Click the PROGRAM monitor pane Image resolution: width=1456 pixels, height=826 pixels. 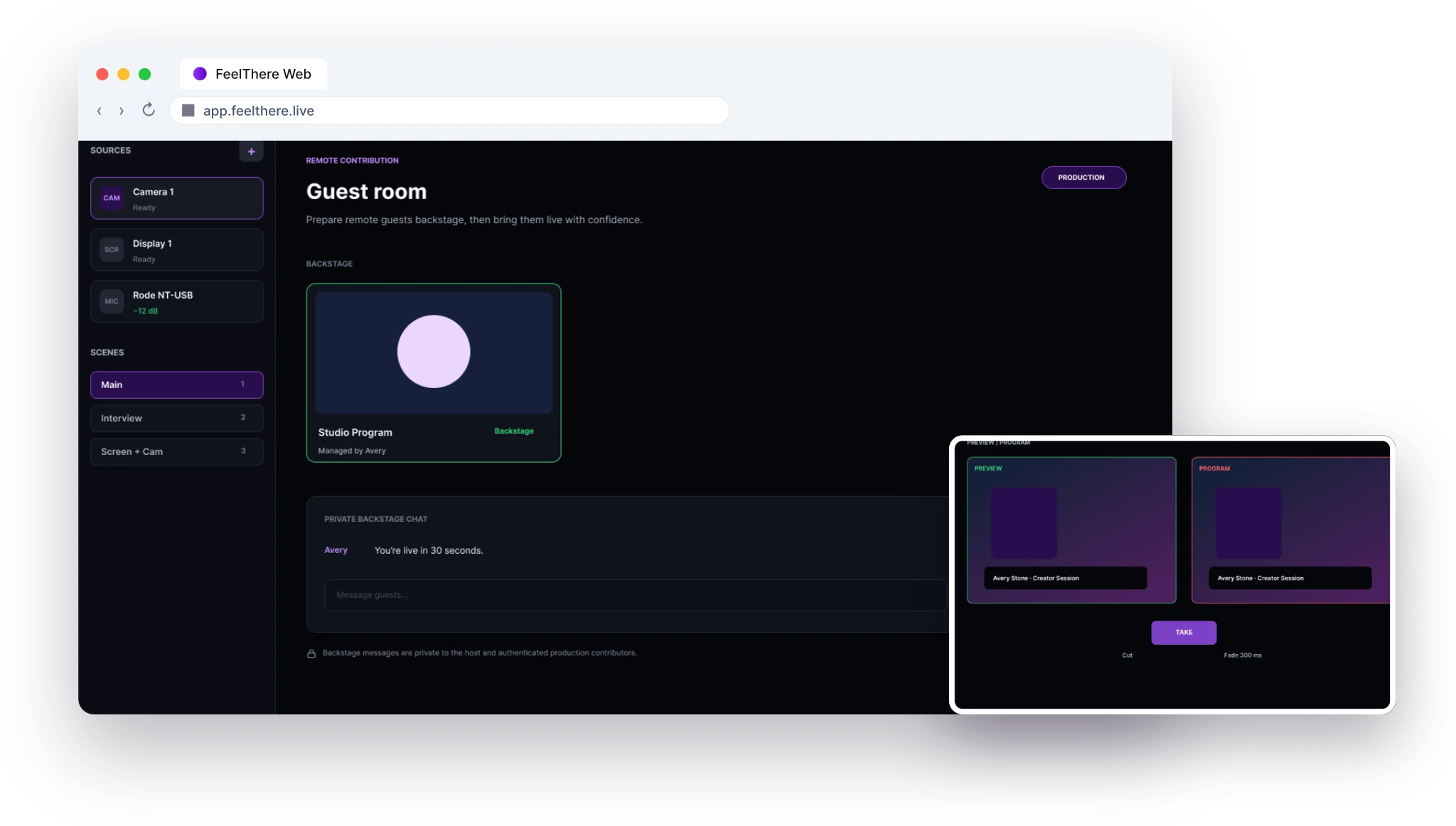pyautogui.click(x=1290, y=530)
